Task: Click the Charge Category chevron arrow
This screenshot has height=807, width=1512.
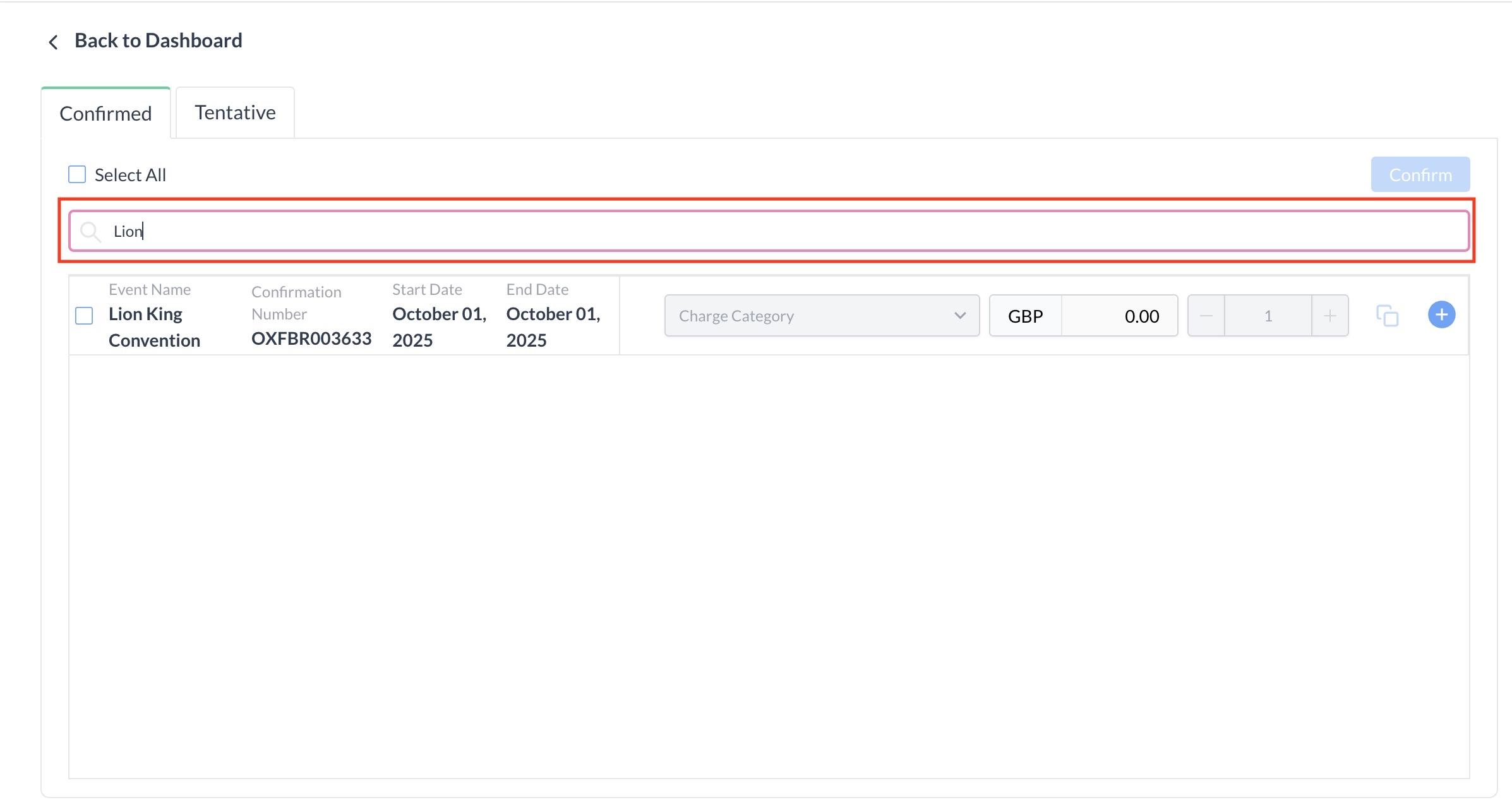Action: click(959, 316)
